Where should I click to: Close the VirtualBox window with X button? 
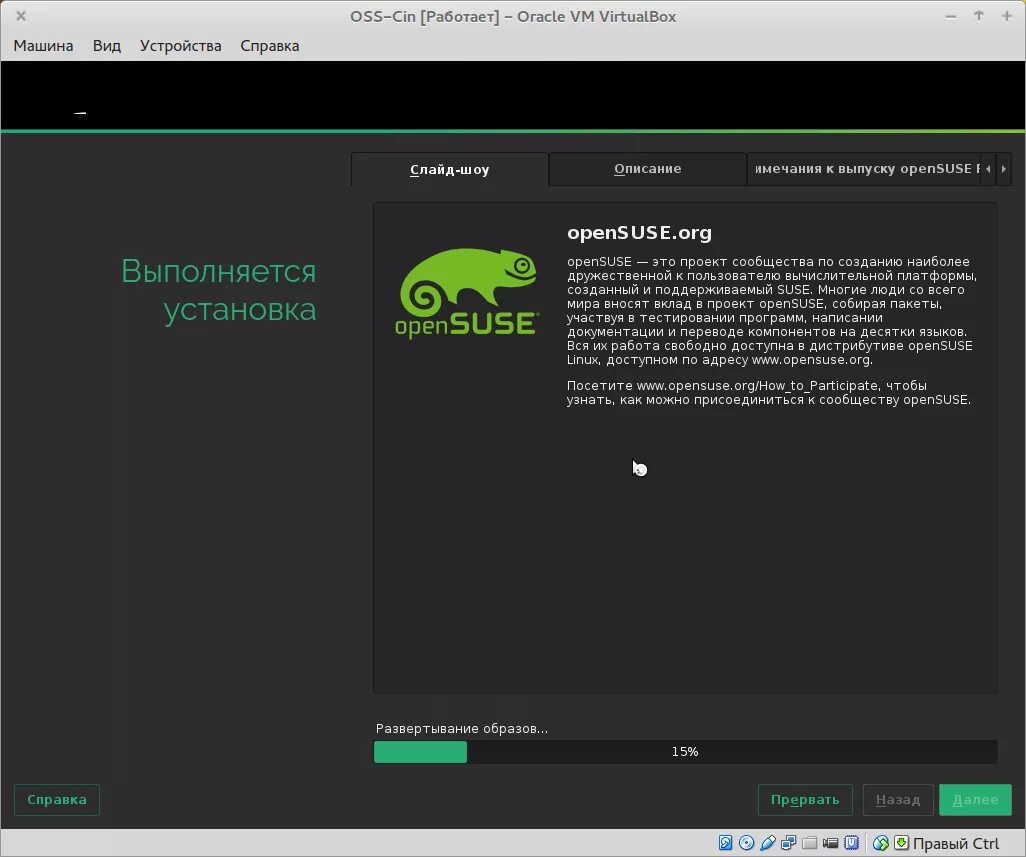[21, 16]
